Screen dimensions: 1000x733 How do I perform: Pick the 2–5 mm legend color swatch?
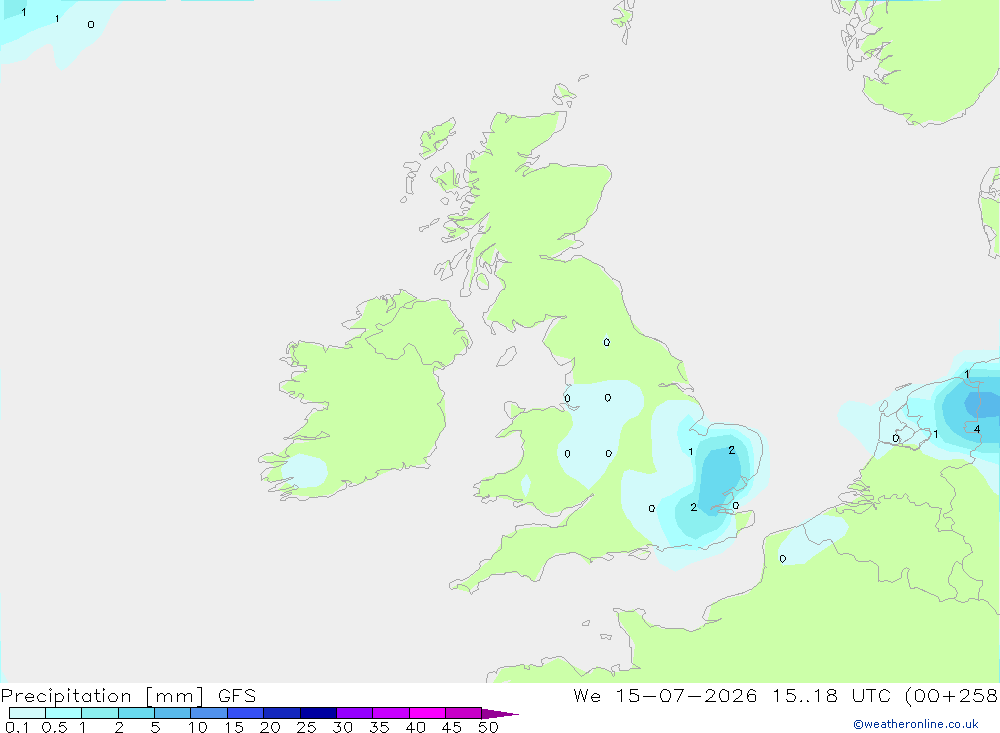pos(136,713)
